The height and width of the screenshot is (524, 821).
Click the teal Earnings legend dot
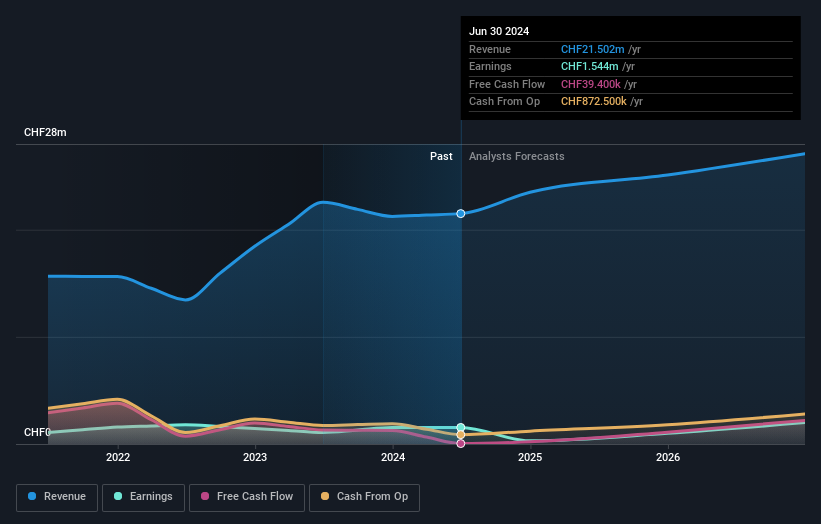tap(118, 496)
